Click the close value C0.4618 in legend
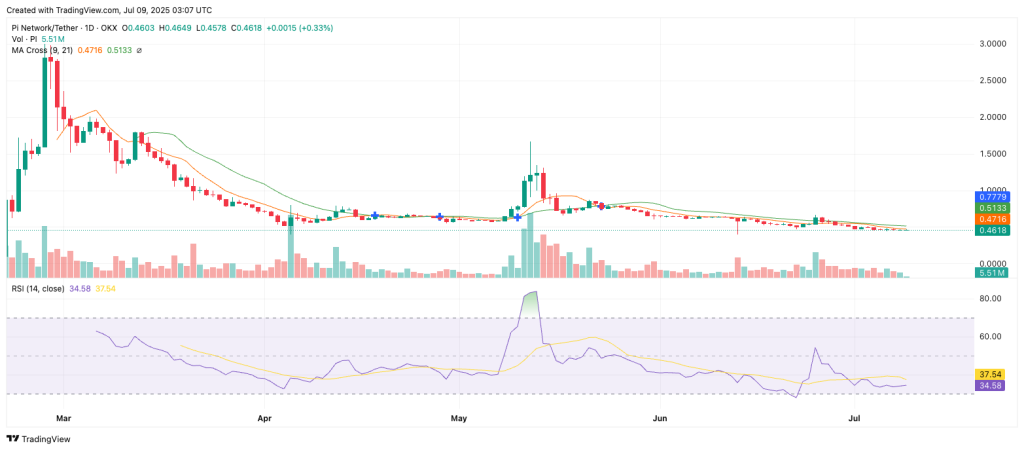1024x450 pixels. click(248, 28)
